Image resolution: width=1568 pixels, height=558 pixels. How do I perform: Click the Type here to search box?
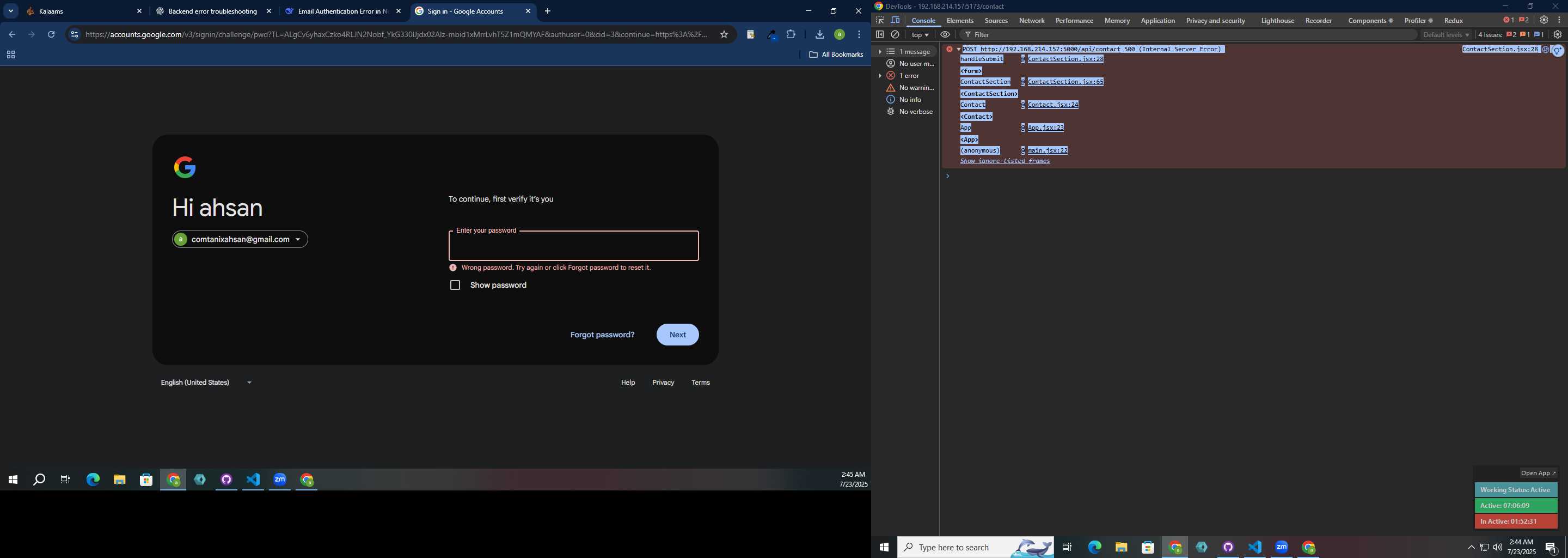976,548
